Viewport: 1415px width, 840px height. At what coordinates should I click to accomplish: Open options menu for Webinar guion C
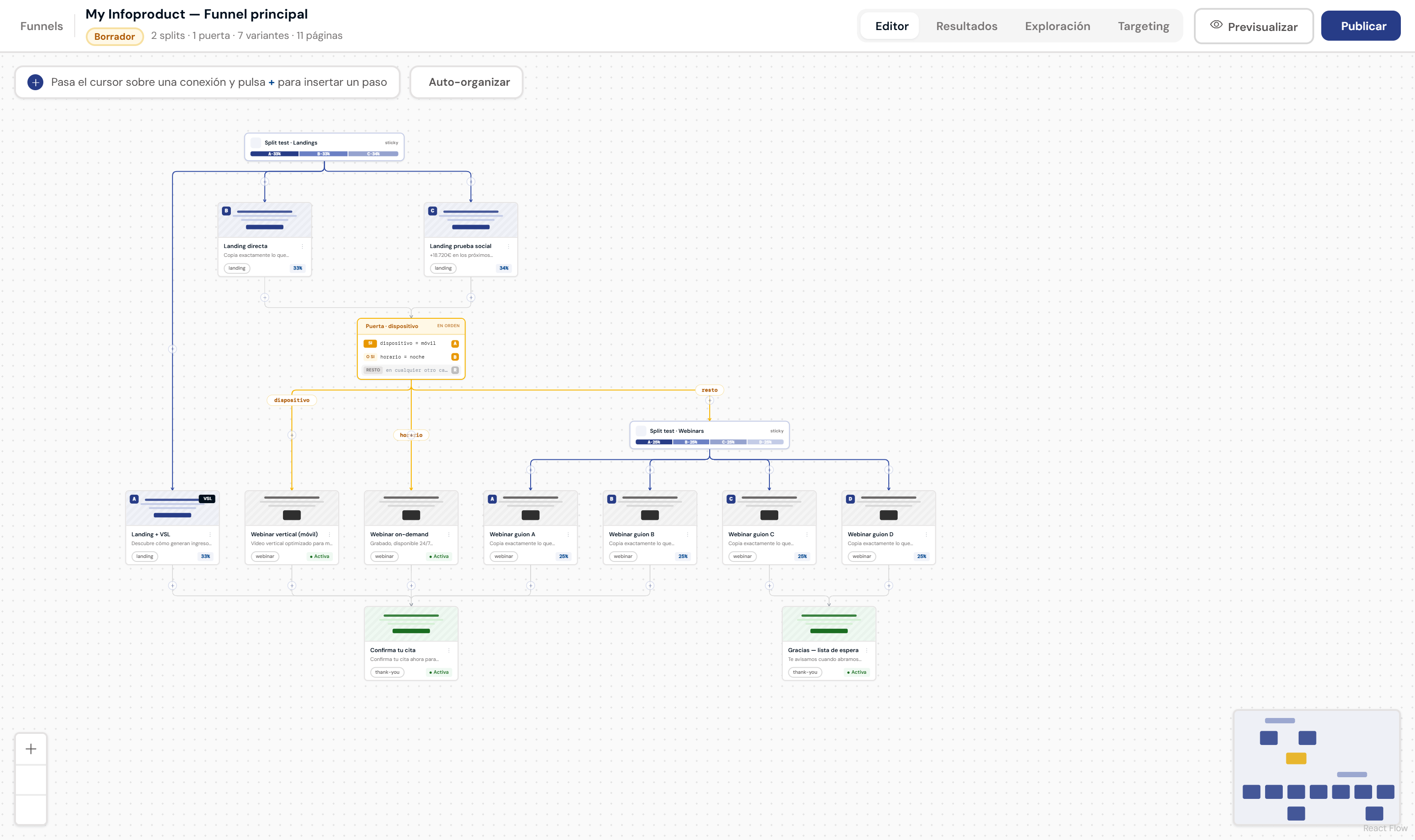pyautogui.click(x=807, y=535)
